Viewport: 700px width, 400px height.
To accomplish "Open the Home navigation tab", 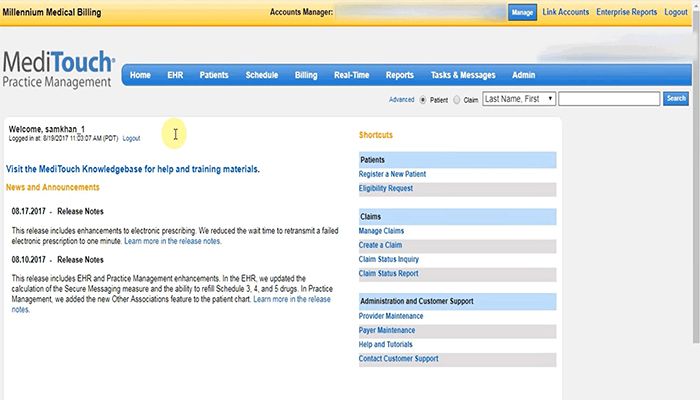I will point(140,75).
